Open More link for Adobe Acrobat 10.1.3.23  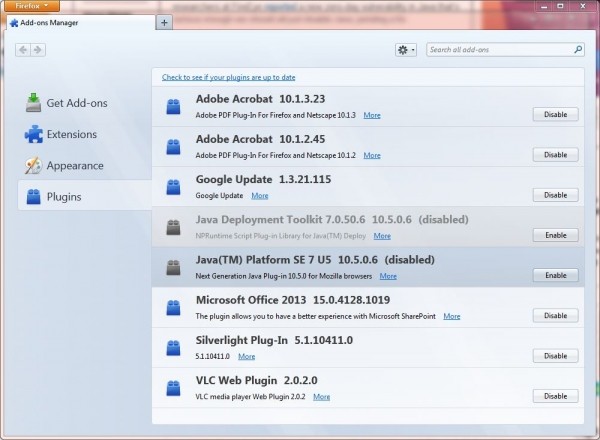(372, 115)
